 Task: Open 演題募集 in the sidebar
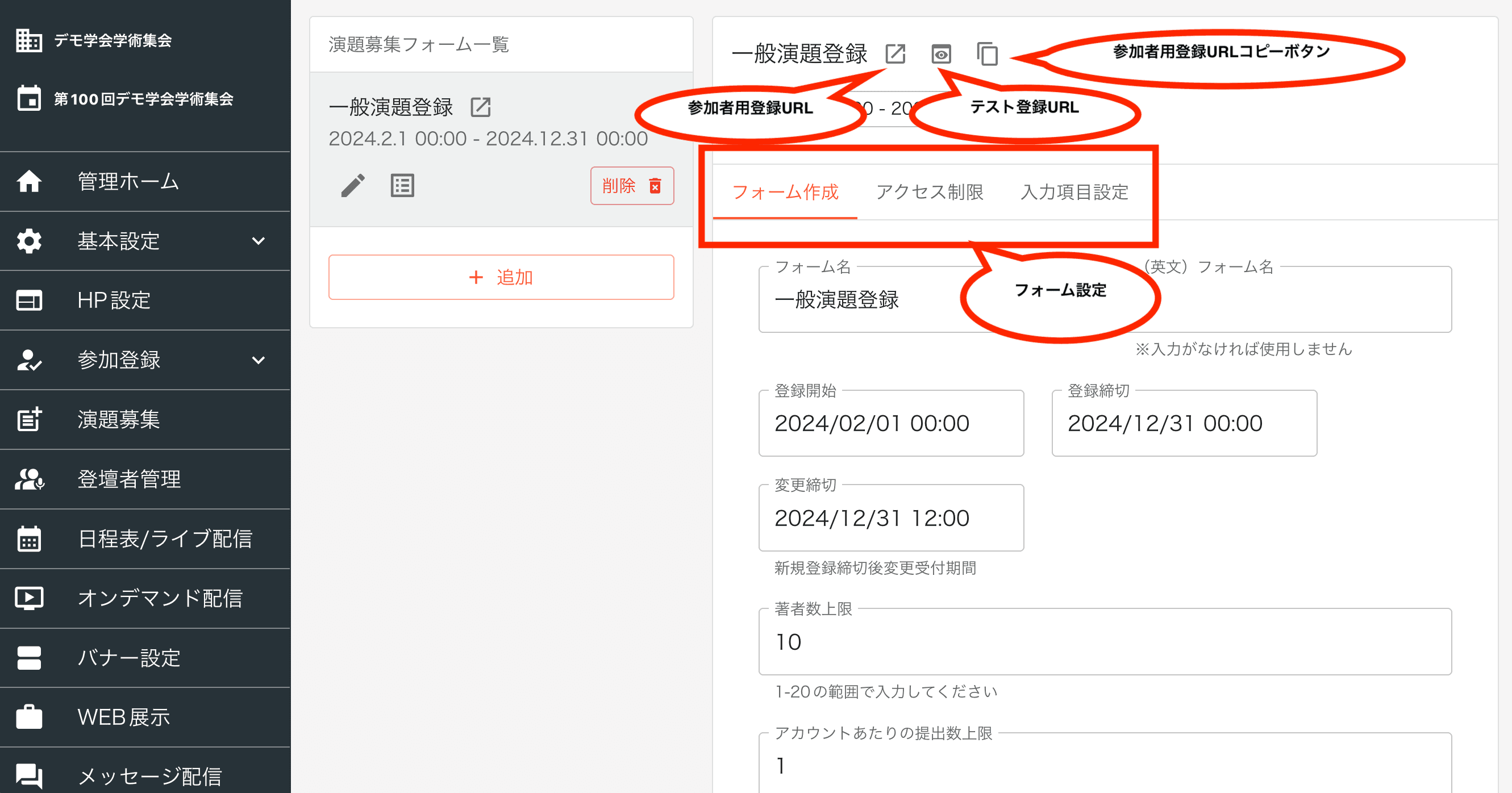pyautogui.click(x=145, y=419)
